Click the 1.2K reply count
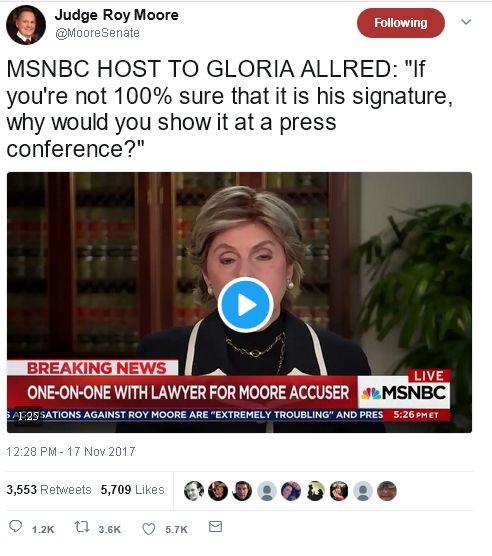 (43, 529)
